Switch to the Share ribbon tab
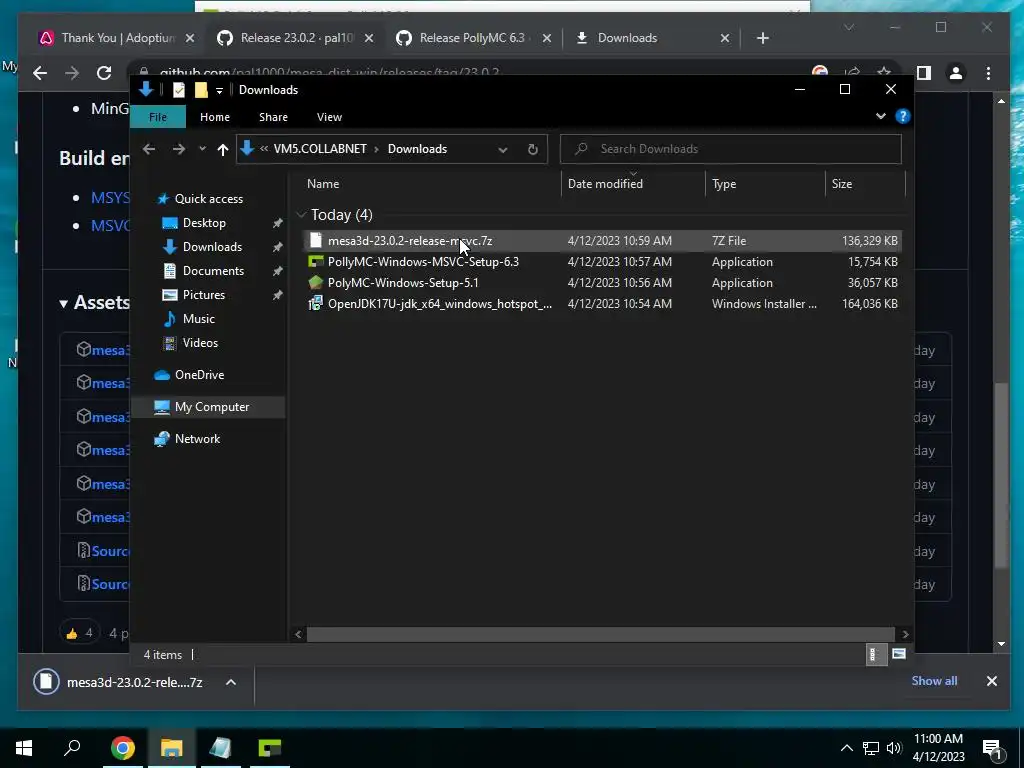 pyautogui.click(x=273, y=117)
